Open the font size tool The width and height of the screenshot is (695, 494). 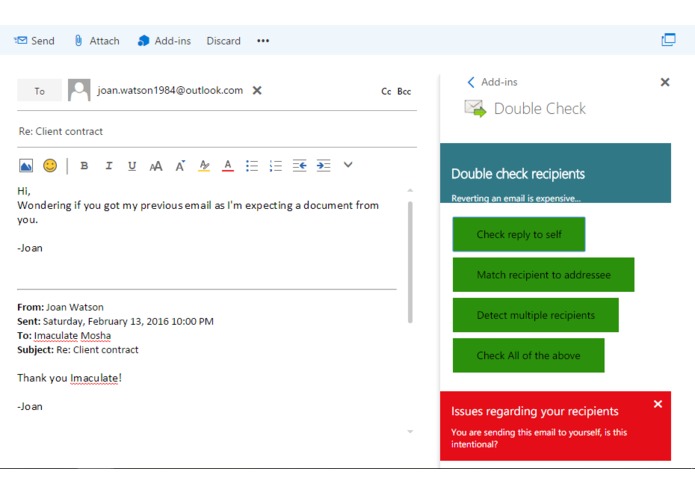click(156, 166)
